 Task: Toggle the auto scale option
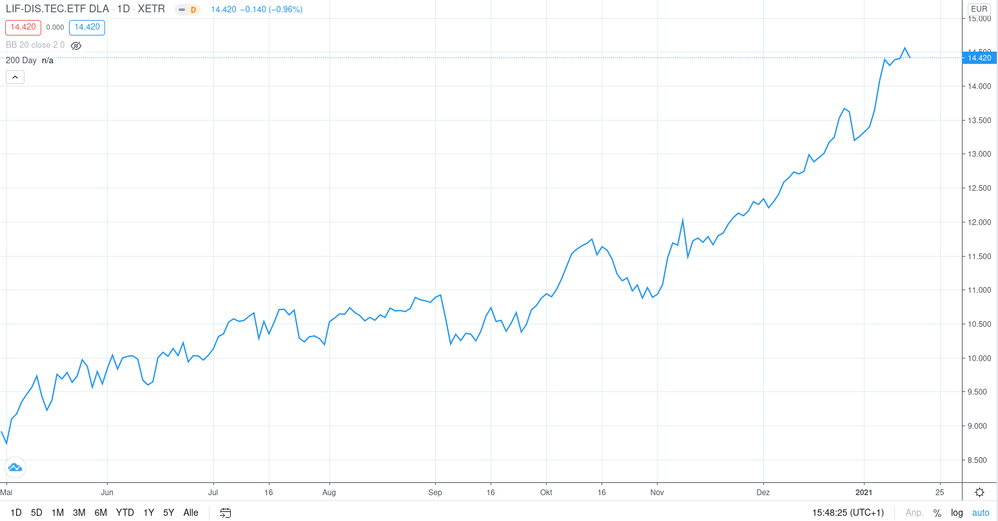tap(980, 513)
